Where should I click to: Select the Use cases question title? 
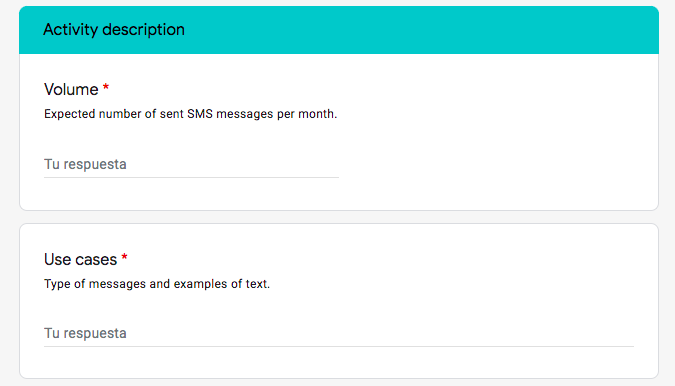[81, 259]
